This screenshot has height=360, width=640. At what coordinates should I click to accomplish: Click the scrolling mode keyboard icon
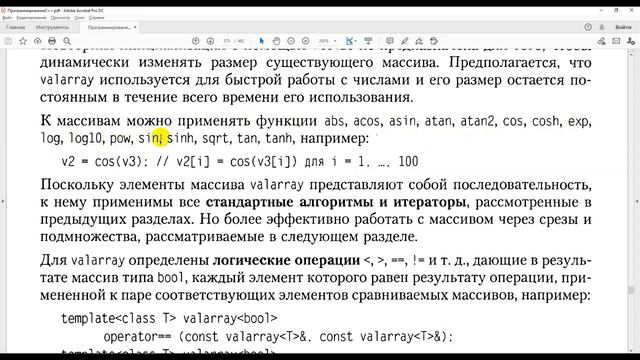click(x=368, y=41)
